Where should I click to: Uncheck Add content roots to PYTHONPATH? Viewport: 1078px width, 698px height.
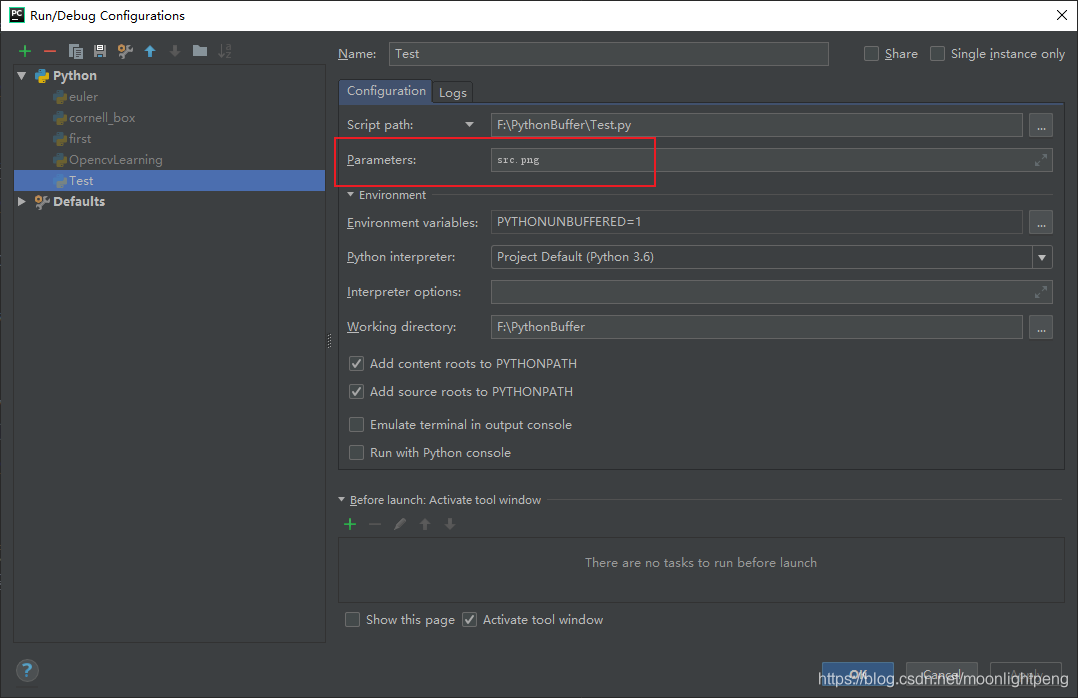[356, 364]
